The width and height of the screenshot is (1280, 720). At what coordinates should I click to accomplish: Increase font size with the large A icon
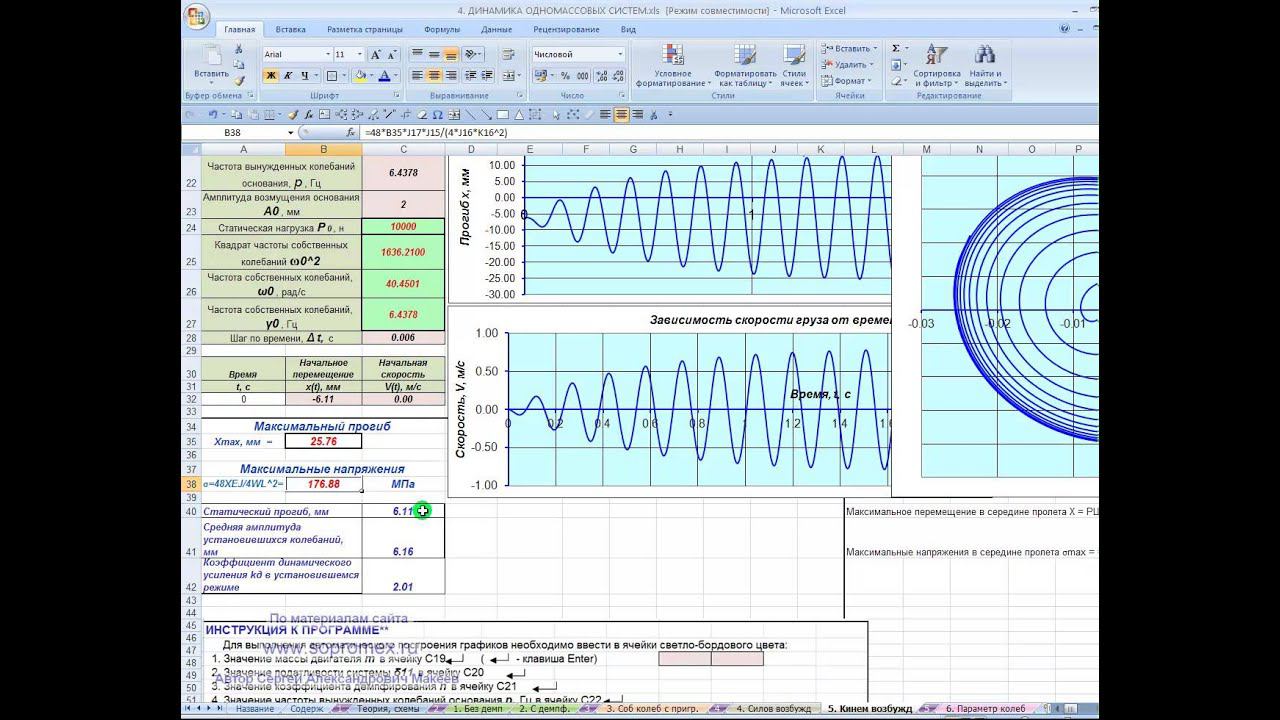coord(374,54)
